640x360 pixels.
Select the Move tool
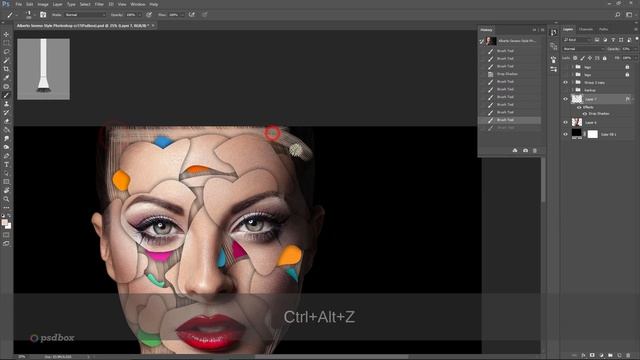(6, 34)
